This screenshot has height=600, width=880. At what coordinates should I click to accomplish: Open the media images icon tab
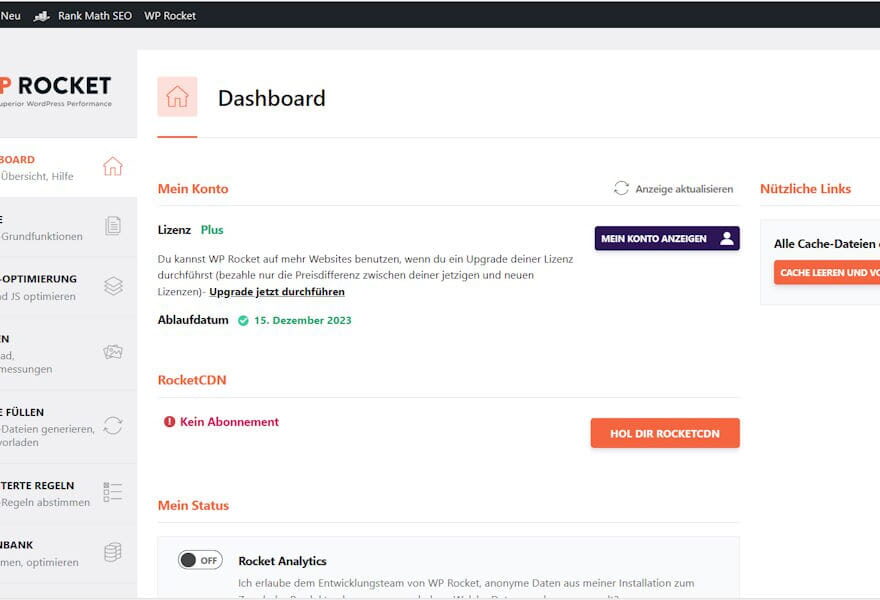tap(113, 352)
